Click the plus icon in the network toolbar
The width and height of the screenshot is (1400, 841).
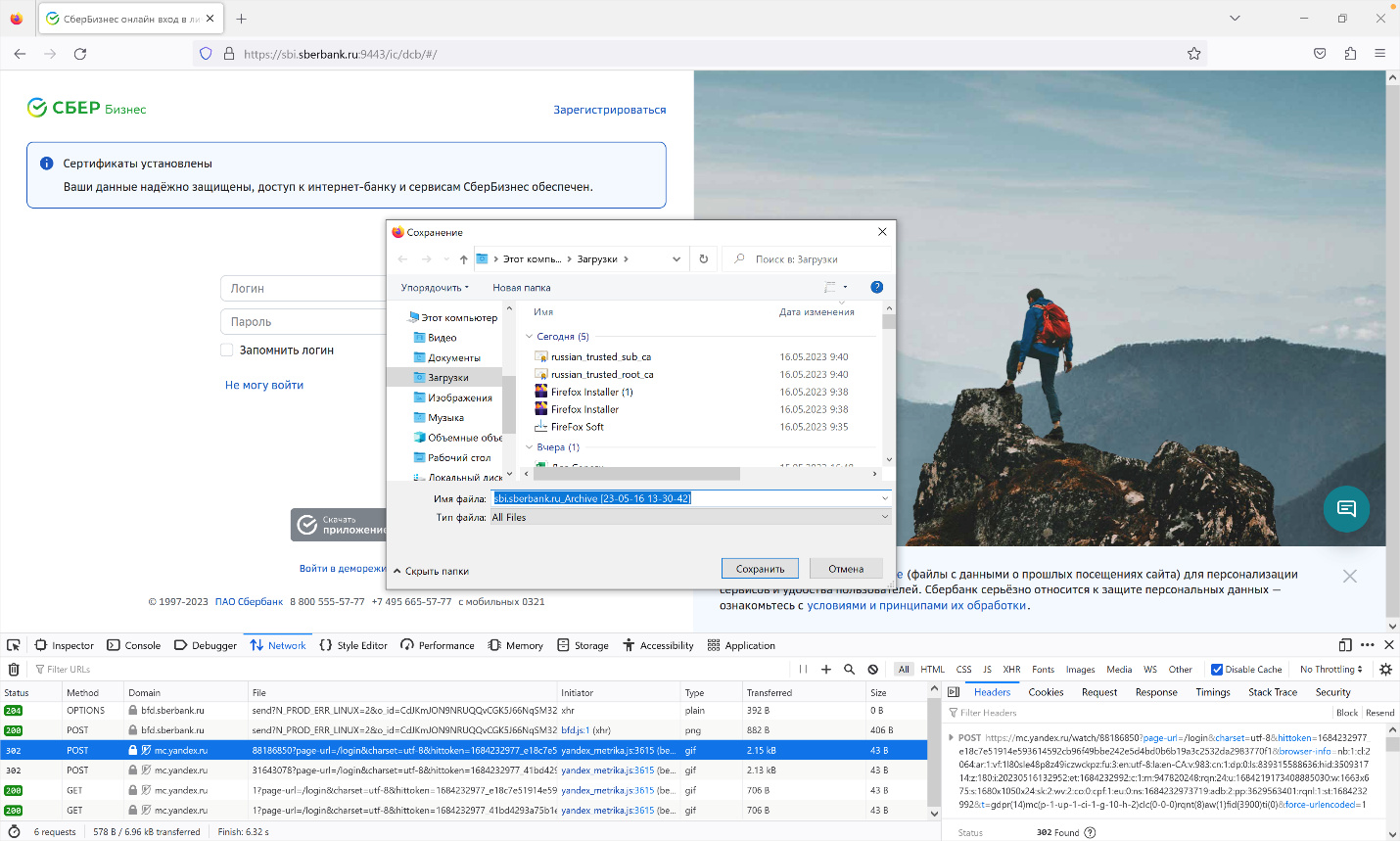826,670
